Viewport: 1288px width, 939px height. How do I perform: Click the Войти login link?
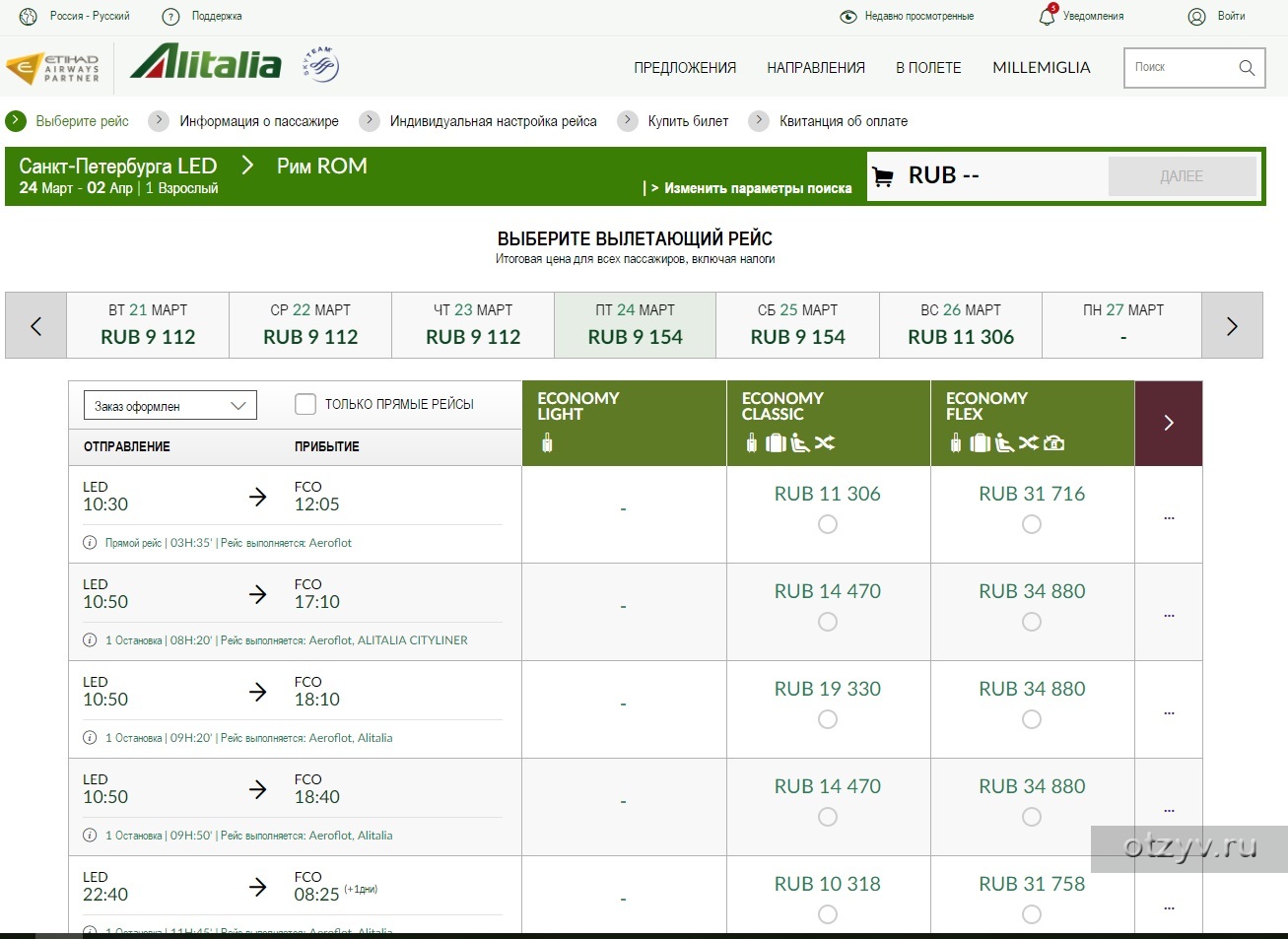click(x=1231, y=17)
